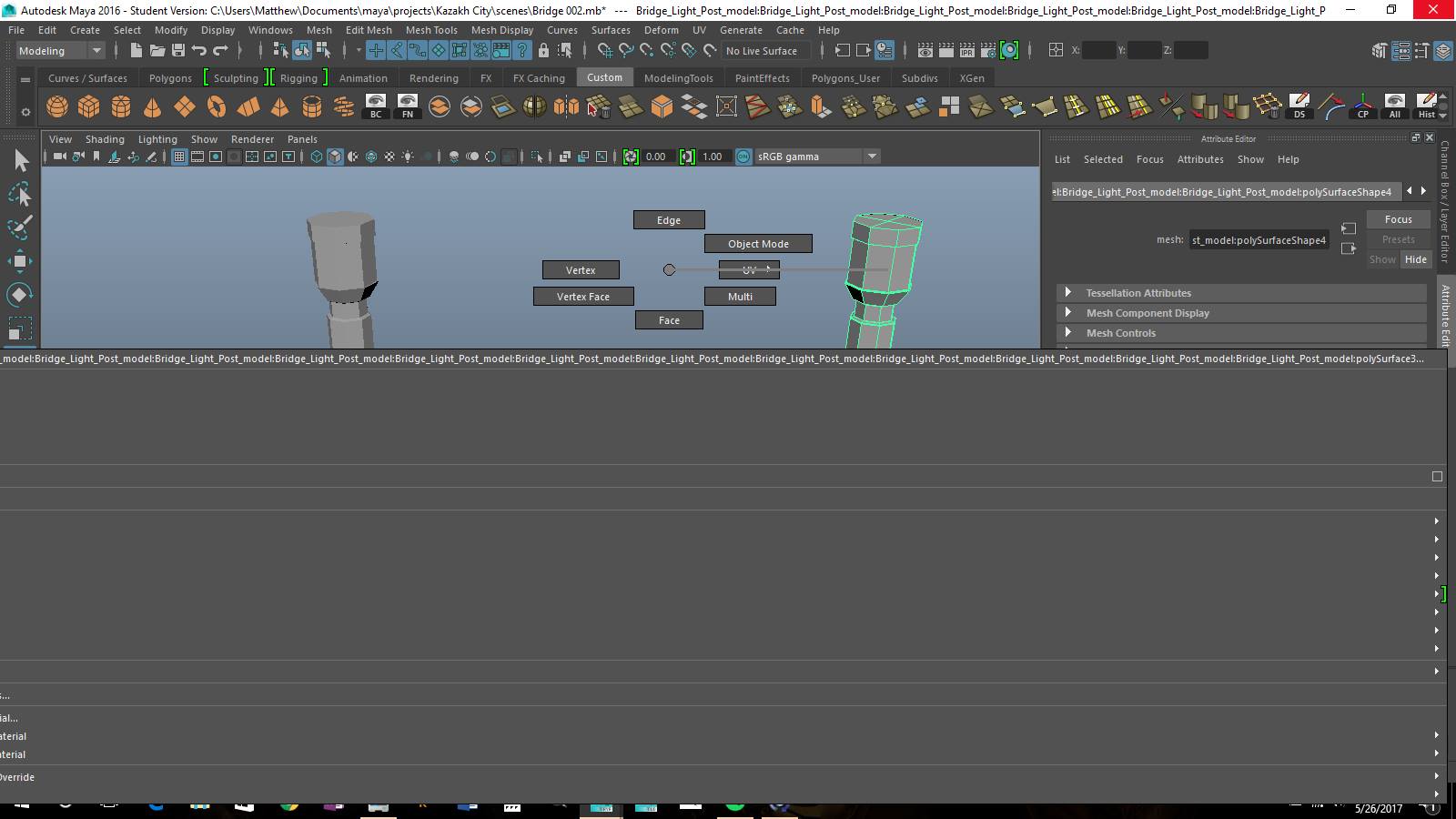Select the arrow Select tool in toolbox

pyautogui.click(x=21, y=161)
